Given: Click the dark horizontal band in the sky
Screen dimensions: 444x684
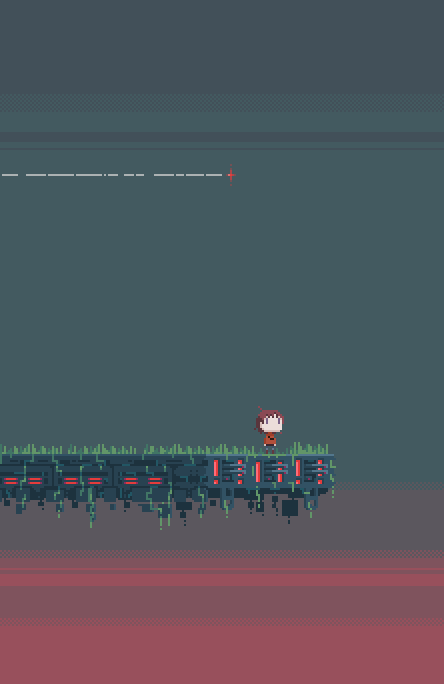Looking at the screenshot, I should pyautogui.click(x=222, y=137).
